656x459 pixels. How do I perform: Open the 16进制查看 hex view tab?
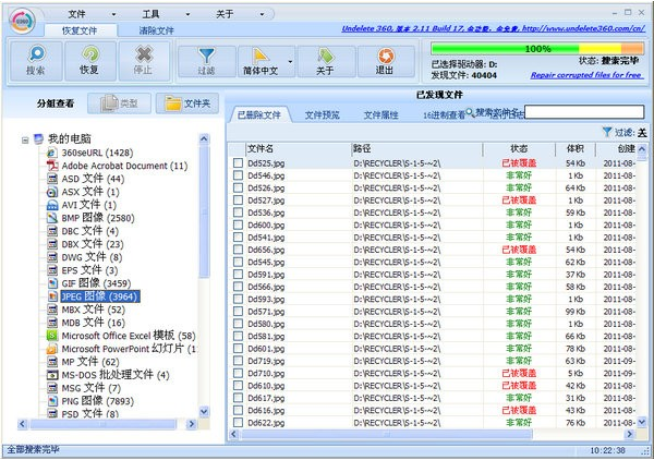(x=443, y=115)
